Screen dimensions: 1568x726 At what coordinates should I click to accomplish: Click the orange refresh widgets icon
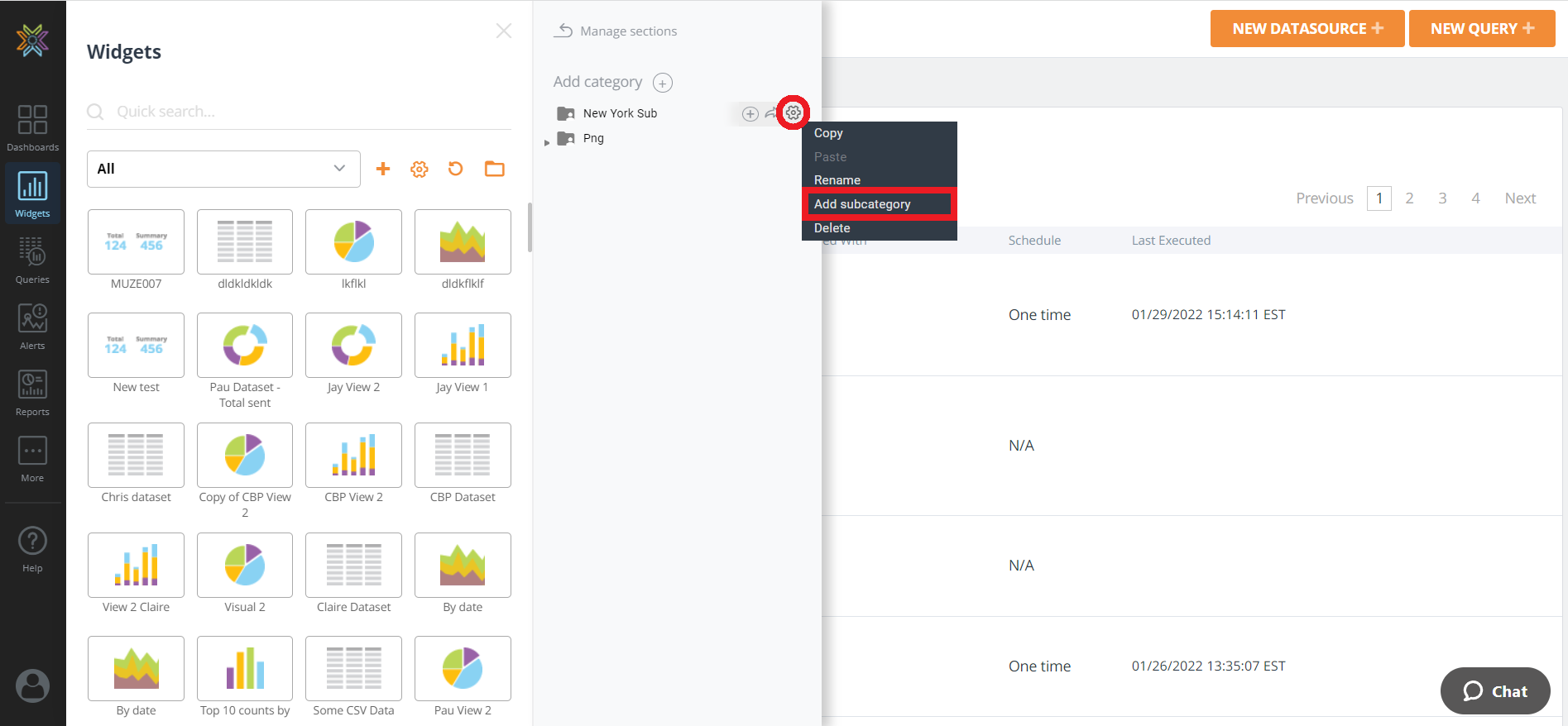456,169
